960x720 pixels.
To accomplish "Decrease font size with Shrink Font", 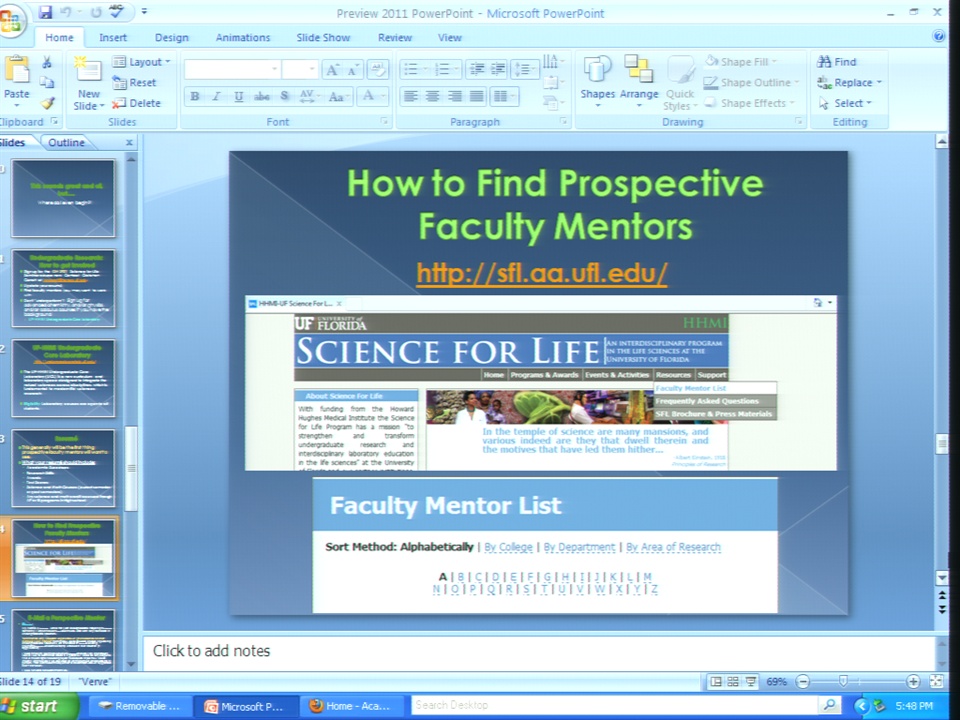I will point(353,70).
